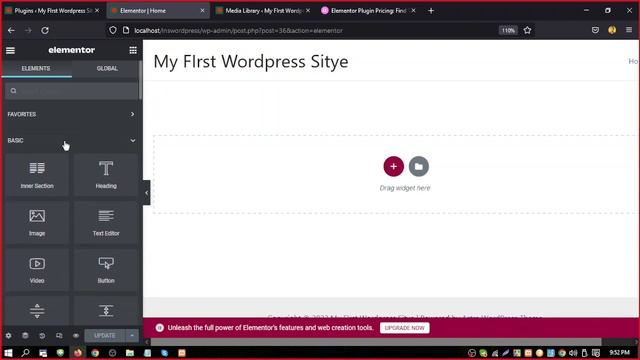Toggle Preview changes eye icon

coord(76,336)
